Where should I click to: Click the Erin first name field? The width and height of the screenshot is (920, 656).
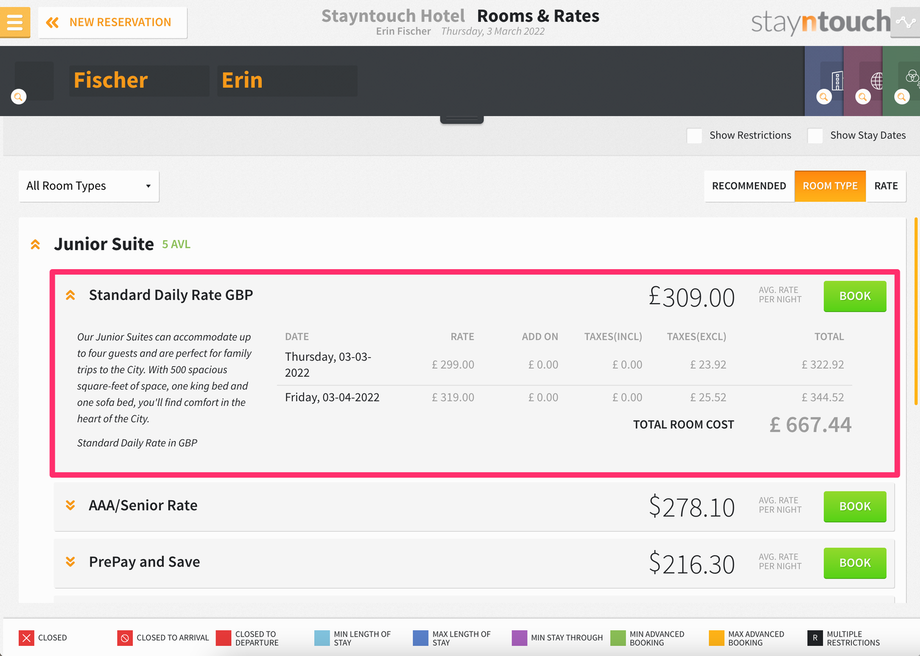click(x=287, y=80)
